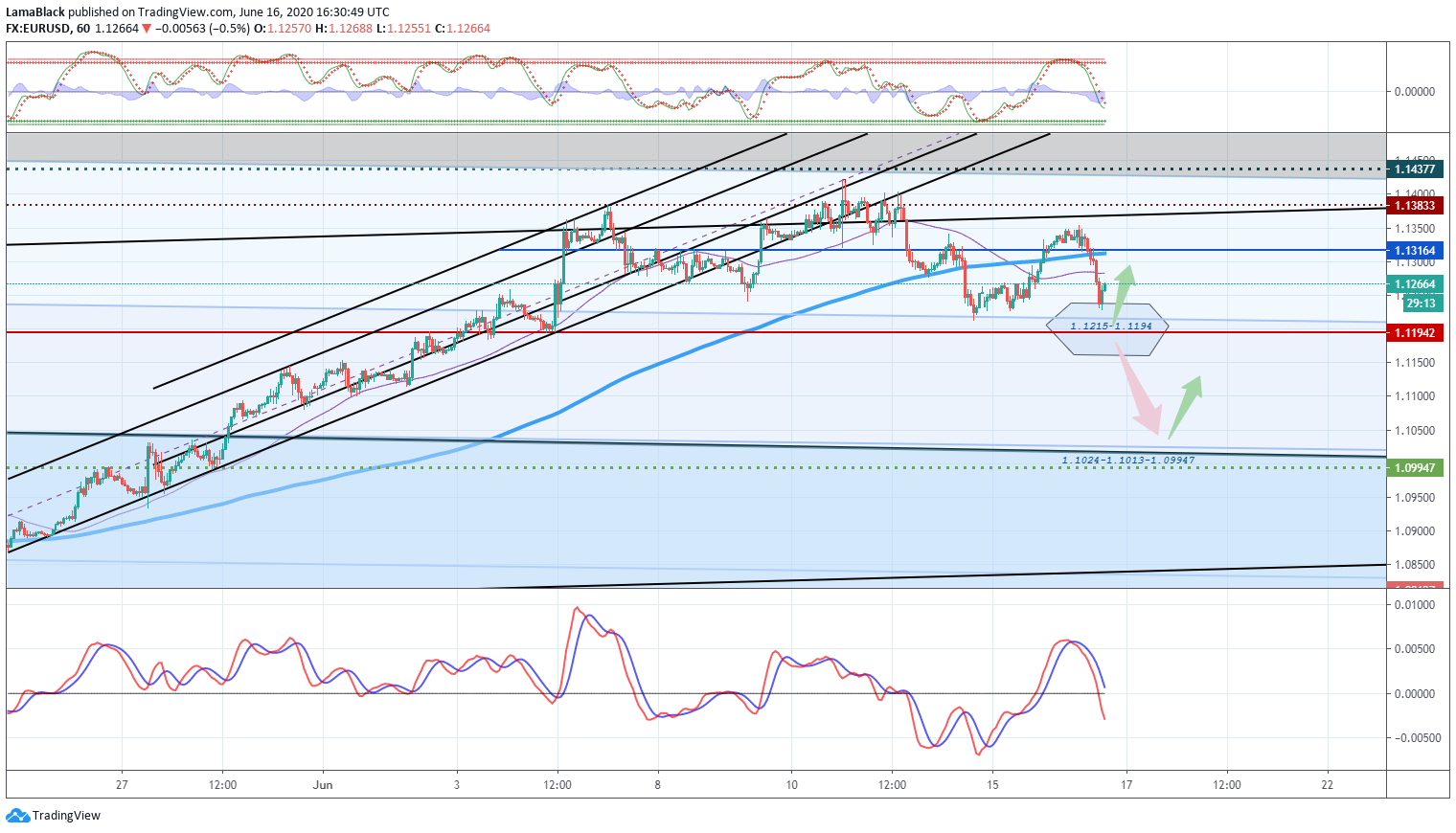Select the hexagon shape around 1.1215-1.1194
This screenshot has width=1456, height=833.
coord(1107,329)
